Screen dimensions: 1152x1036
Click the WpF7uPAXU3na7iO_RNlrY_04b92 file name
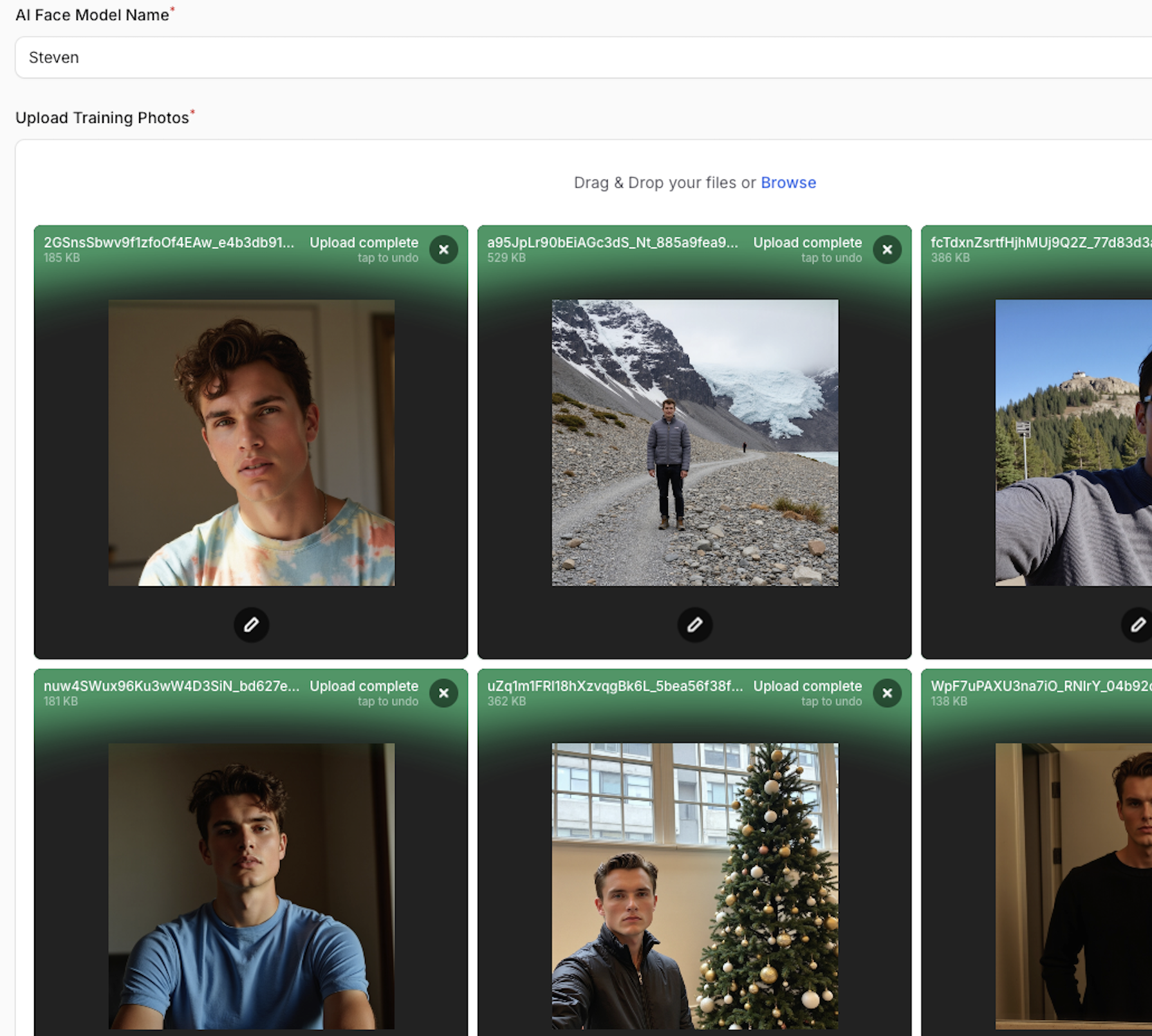[x=1041, y=686]
